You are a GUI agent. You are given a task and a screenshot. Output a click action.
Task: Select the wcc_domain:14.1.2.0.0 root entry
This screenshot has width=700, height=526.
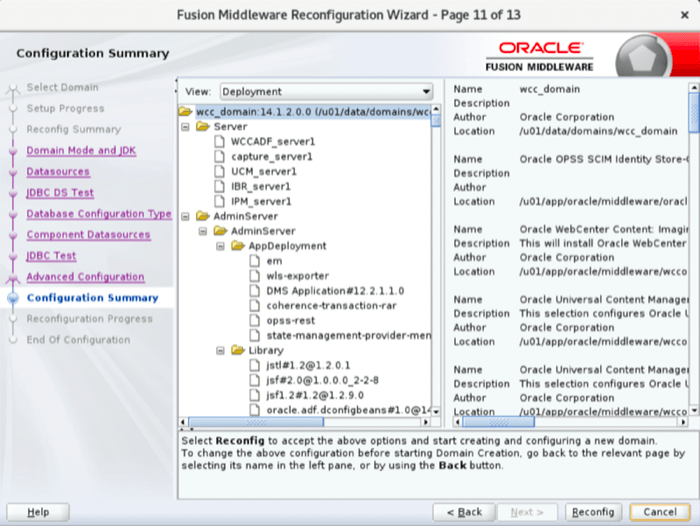click(x=312, y=112)
